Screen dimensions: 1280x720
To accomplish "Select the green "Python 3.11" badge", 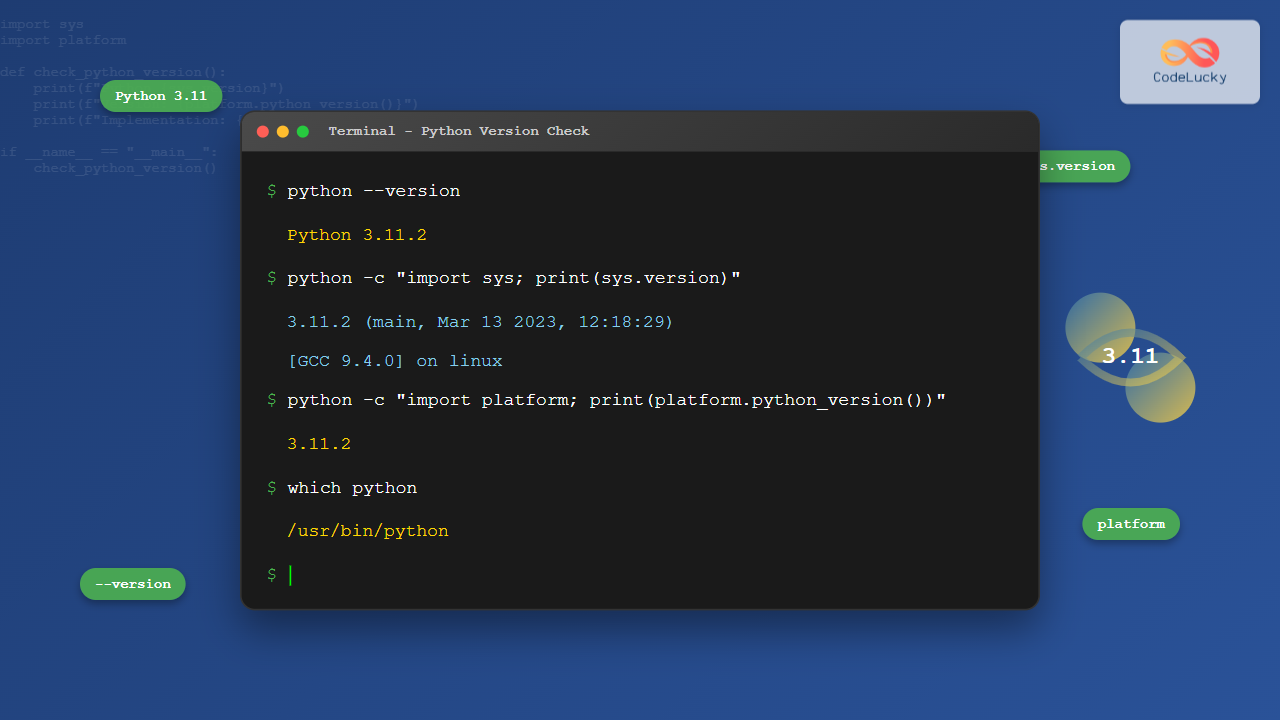I will pos(161,96).
